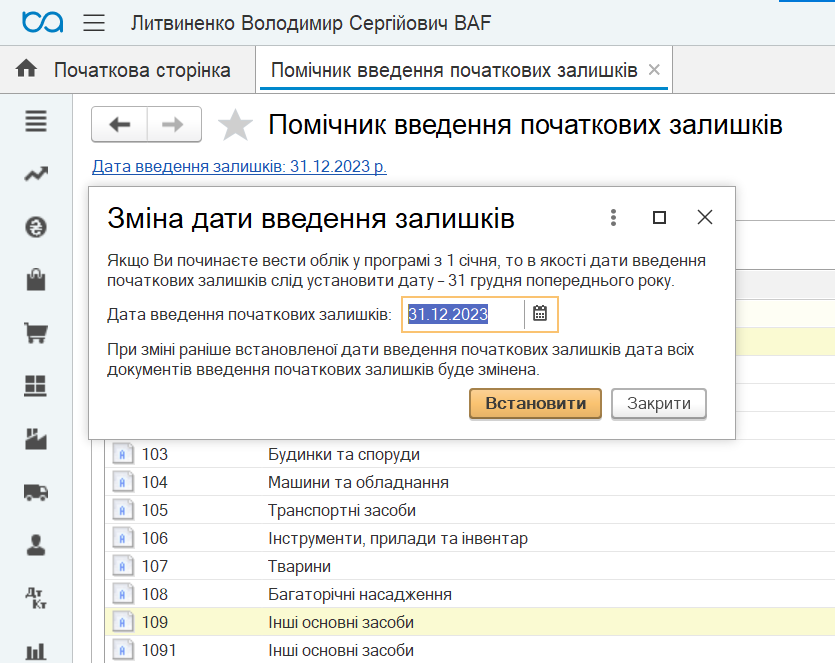
Task: Close the Помічник введення початкових залишків tab
Action: coord(654,69)
